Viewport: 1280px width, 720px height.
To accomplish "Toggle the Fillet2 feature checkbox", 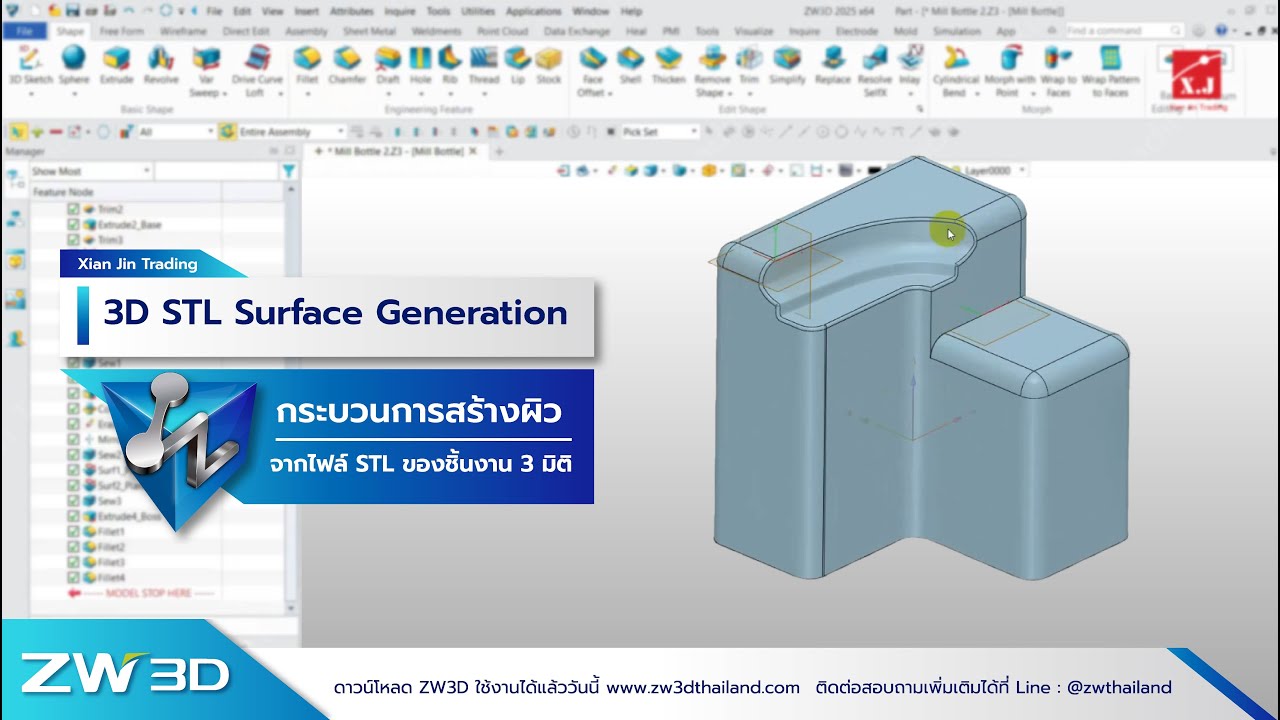I will point(73,547).
